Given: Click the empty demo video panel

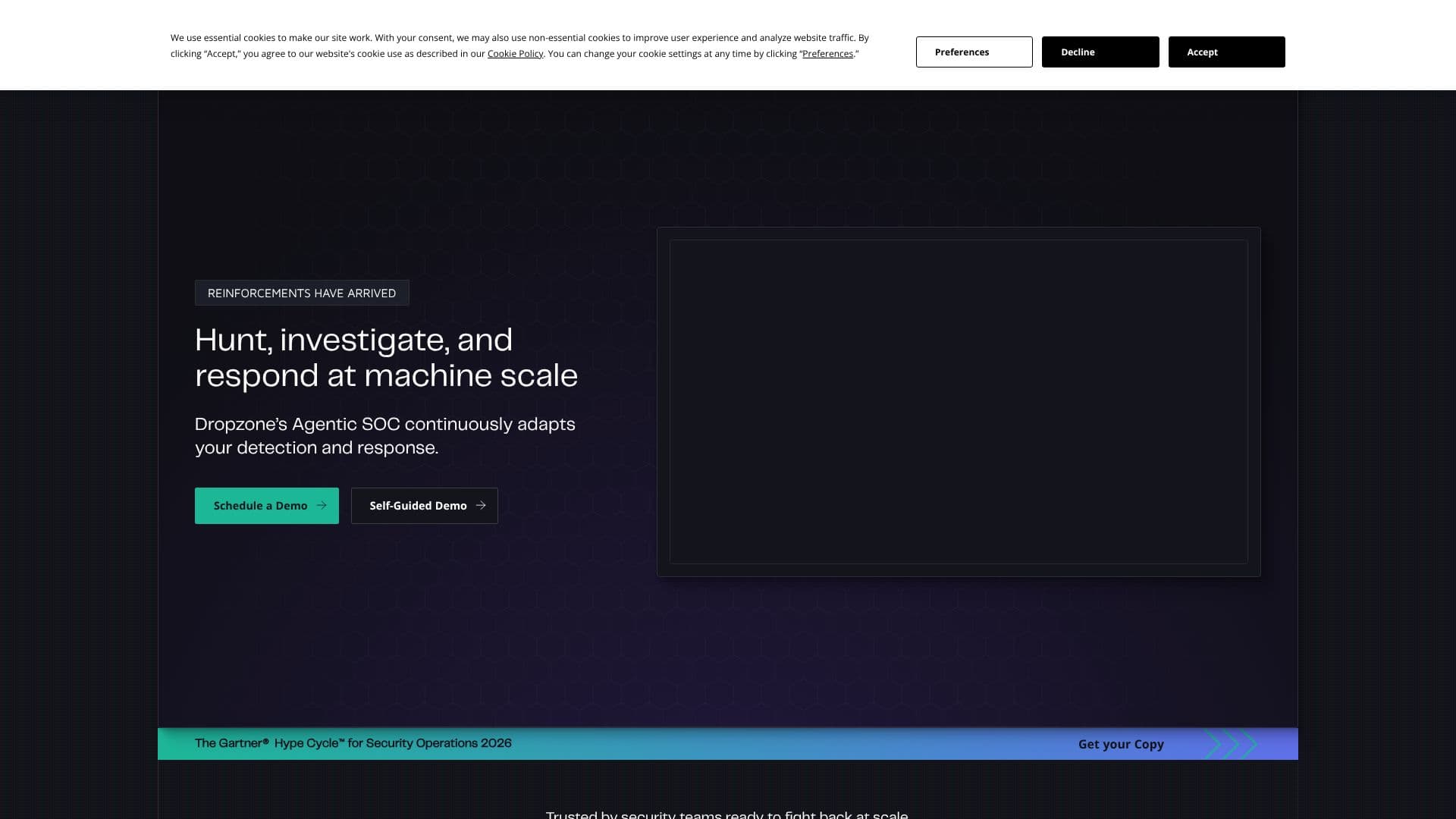Looking at the screenshot, I should [x=959, y=402].
